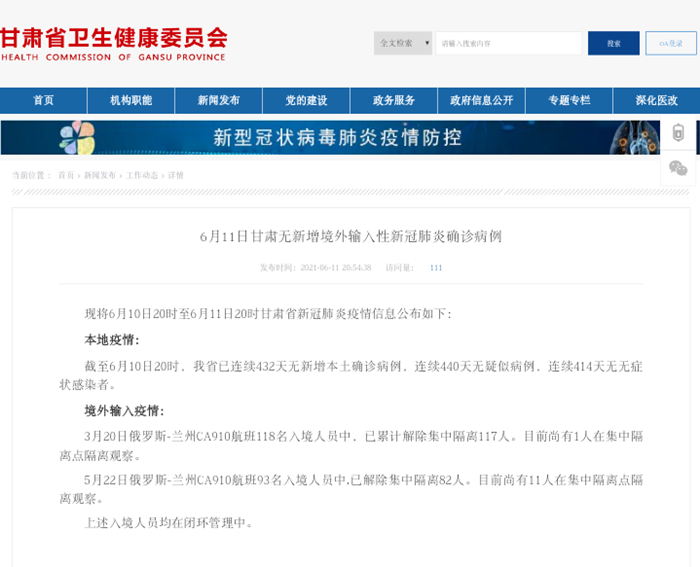Screen dimensions: 700x567
Task: Click the visit count 111
Action: click(x=436, y=268)
